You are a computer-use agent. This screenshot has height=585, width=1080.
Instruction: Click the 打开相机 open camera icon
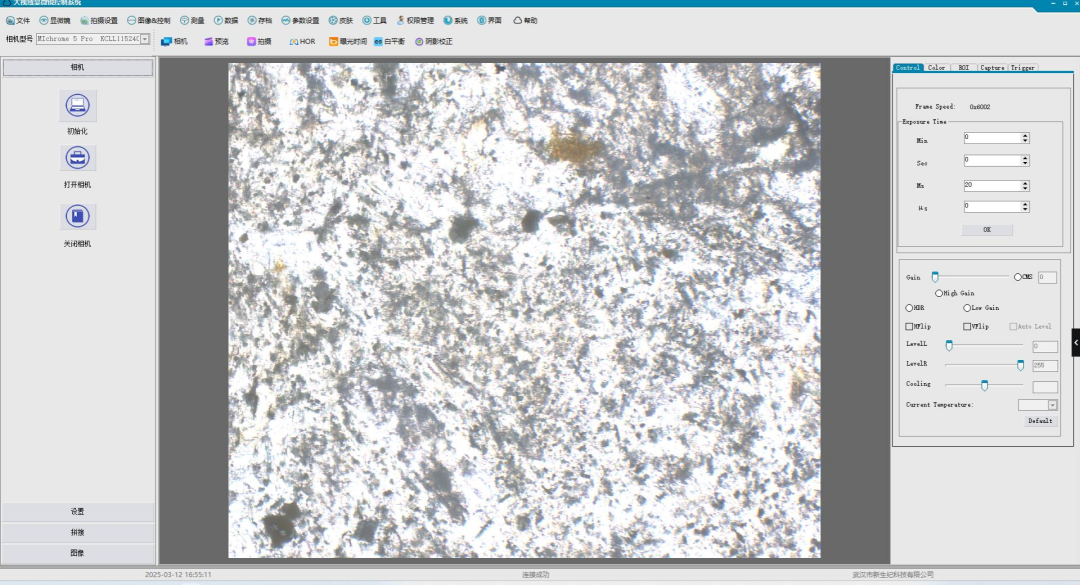point(78,159)
